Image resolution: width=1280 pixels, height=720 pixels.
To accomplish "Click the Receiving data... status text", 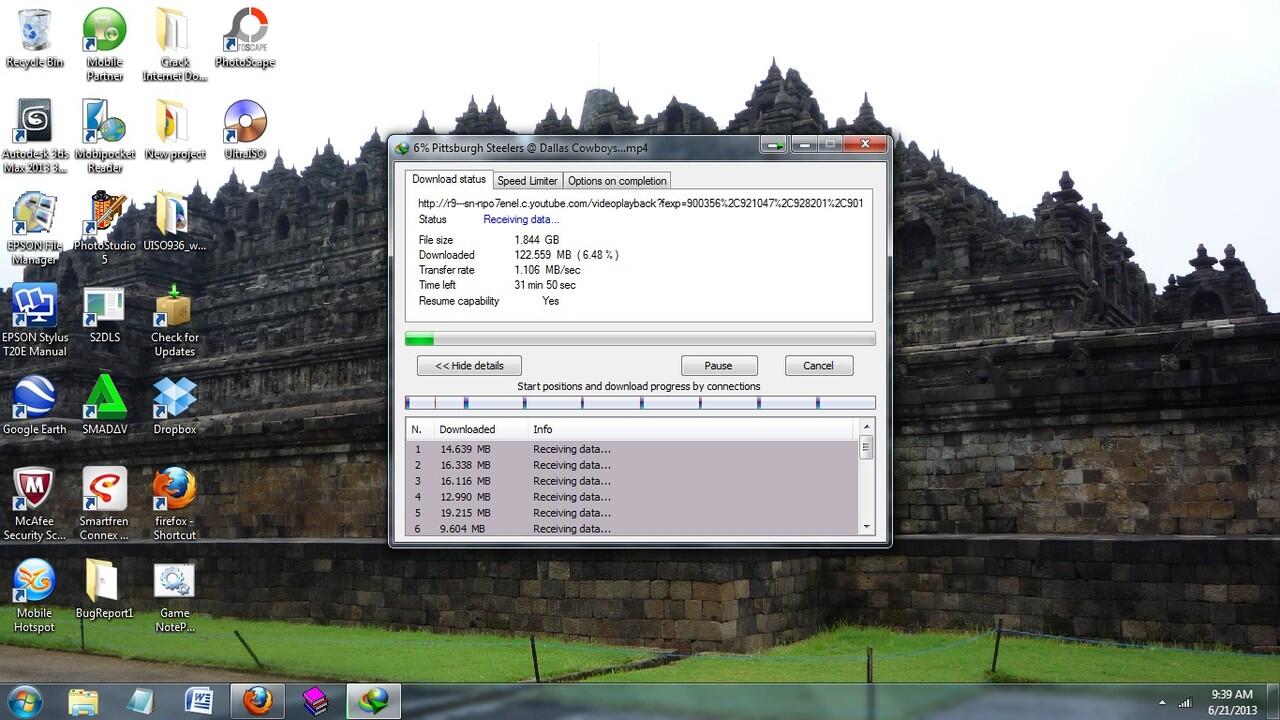I will pos(521,219).
